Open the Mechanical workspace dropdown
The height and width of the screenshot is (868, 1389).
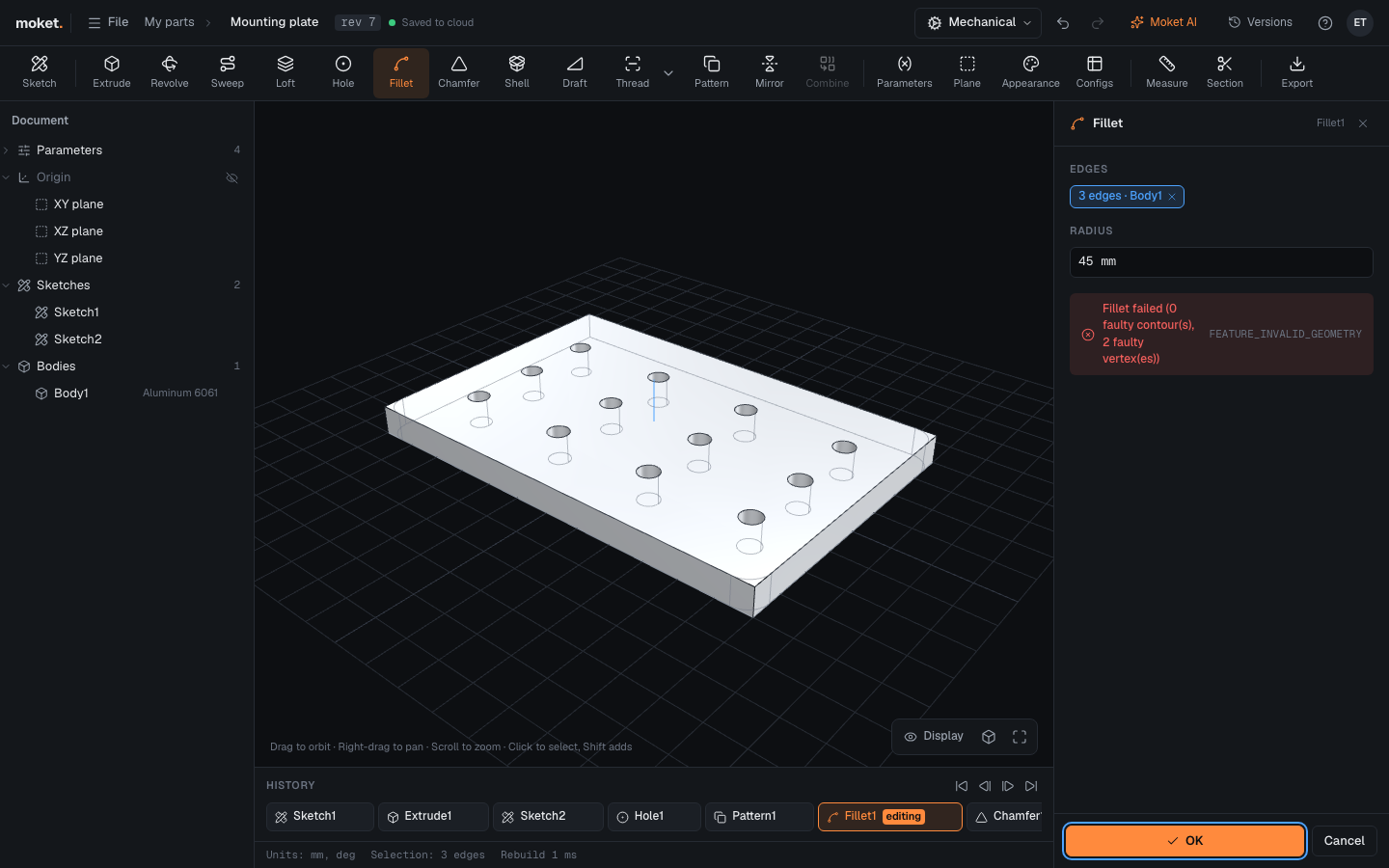(x=978, y=22)
